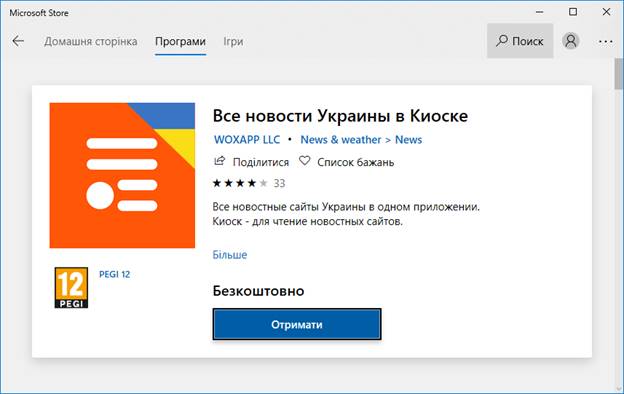
Task: Minimize the Microsoft Store window
Action: click(x=540, y=12)
